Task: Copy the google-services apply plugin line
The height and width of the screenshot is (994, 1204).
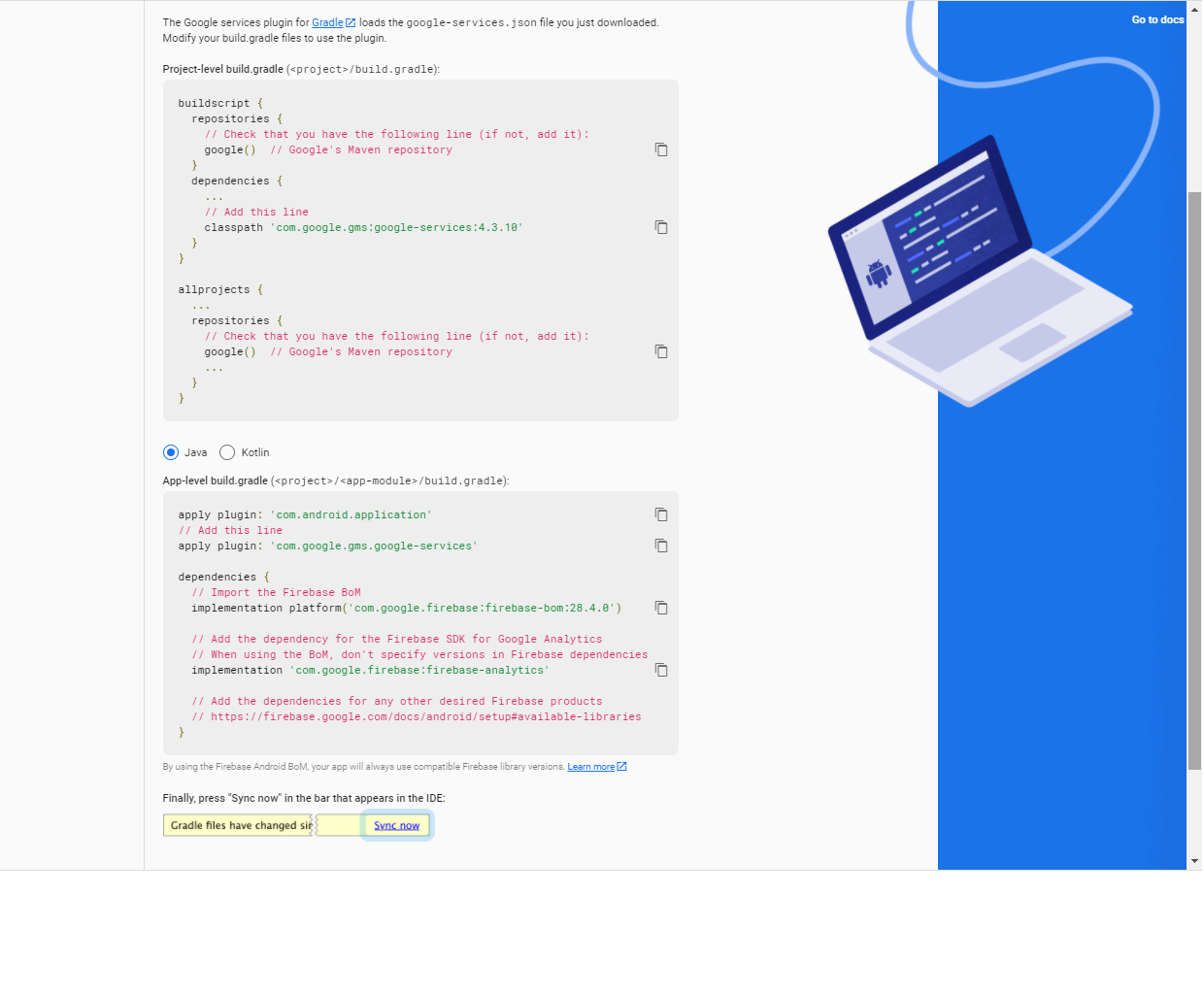Action: [661, 546]
